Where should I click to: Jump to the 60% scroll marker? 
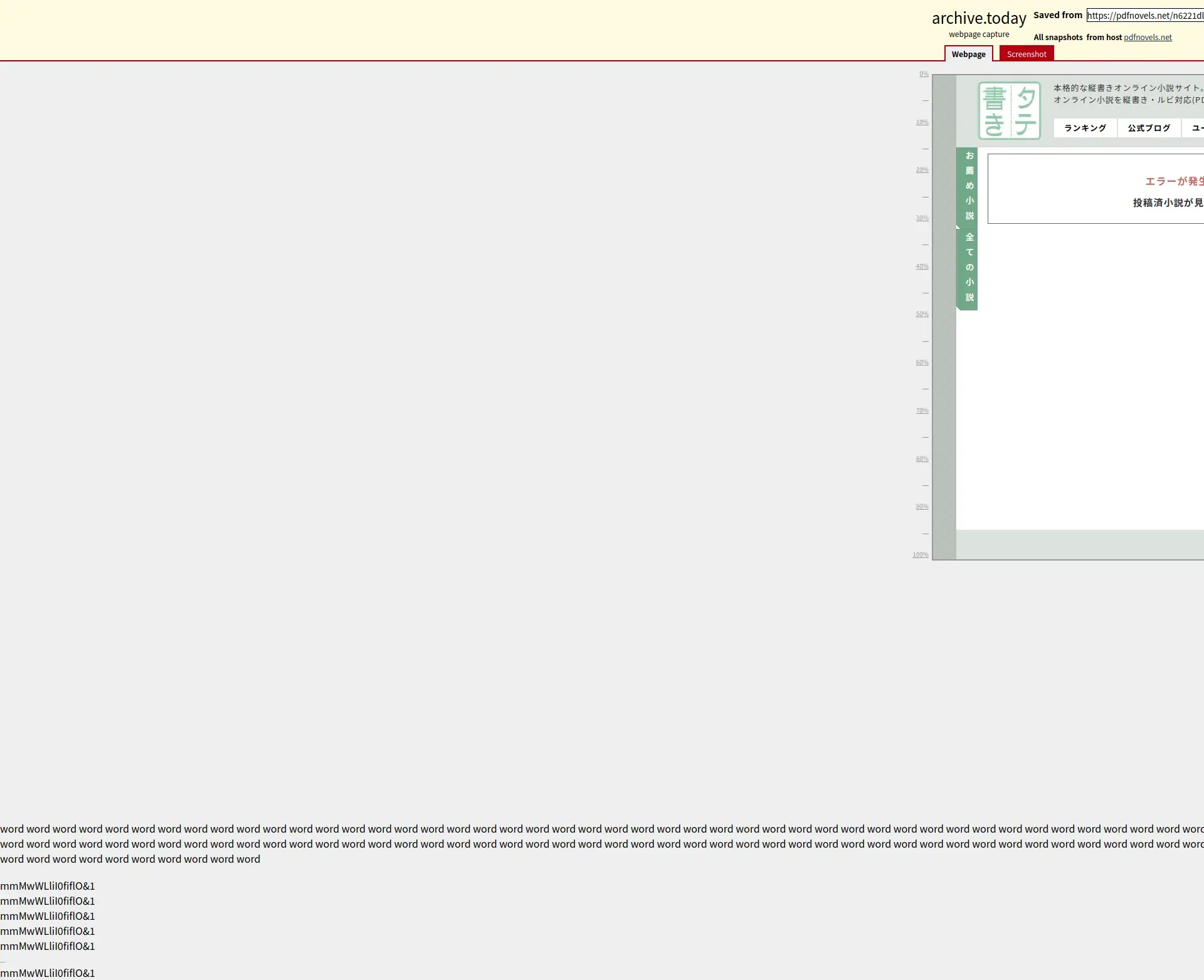(x=922, y=362)
